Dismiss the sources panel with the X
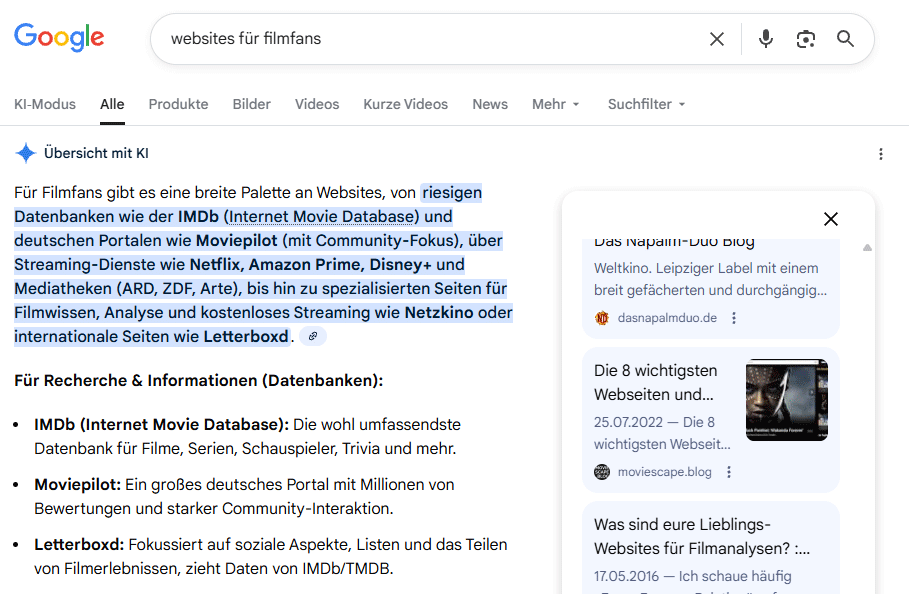This screenshot has width=909, height=594. (x=831, y=218)
